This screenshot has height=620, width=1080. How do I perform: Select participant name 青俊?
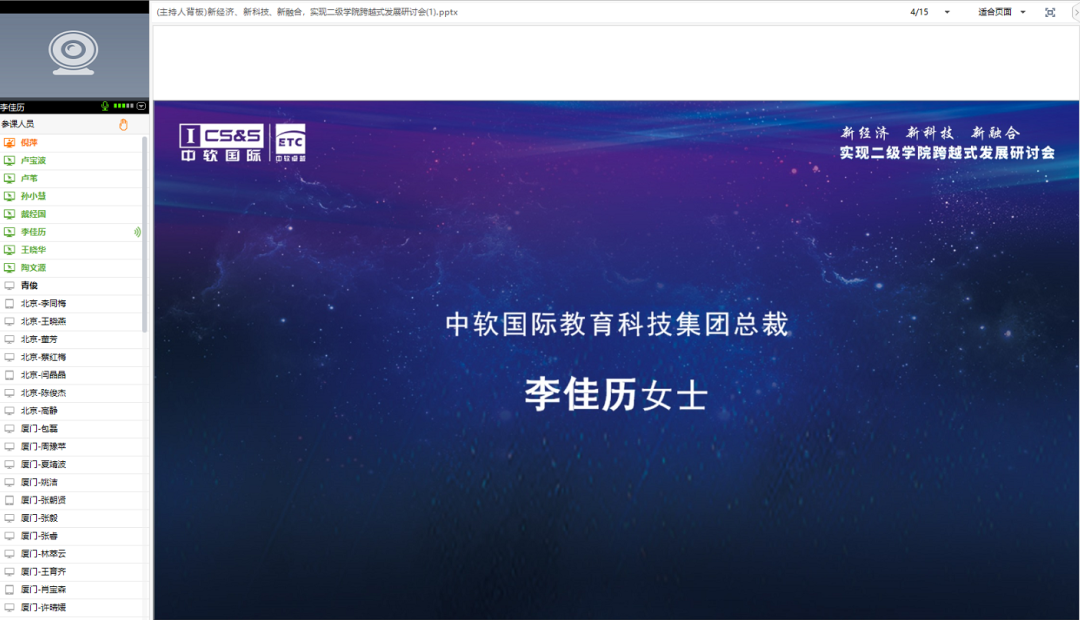pyautogui.click(x=29, y=286)
